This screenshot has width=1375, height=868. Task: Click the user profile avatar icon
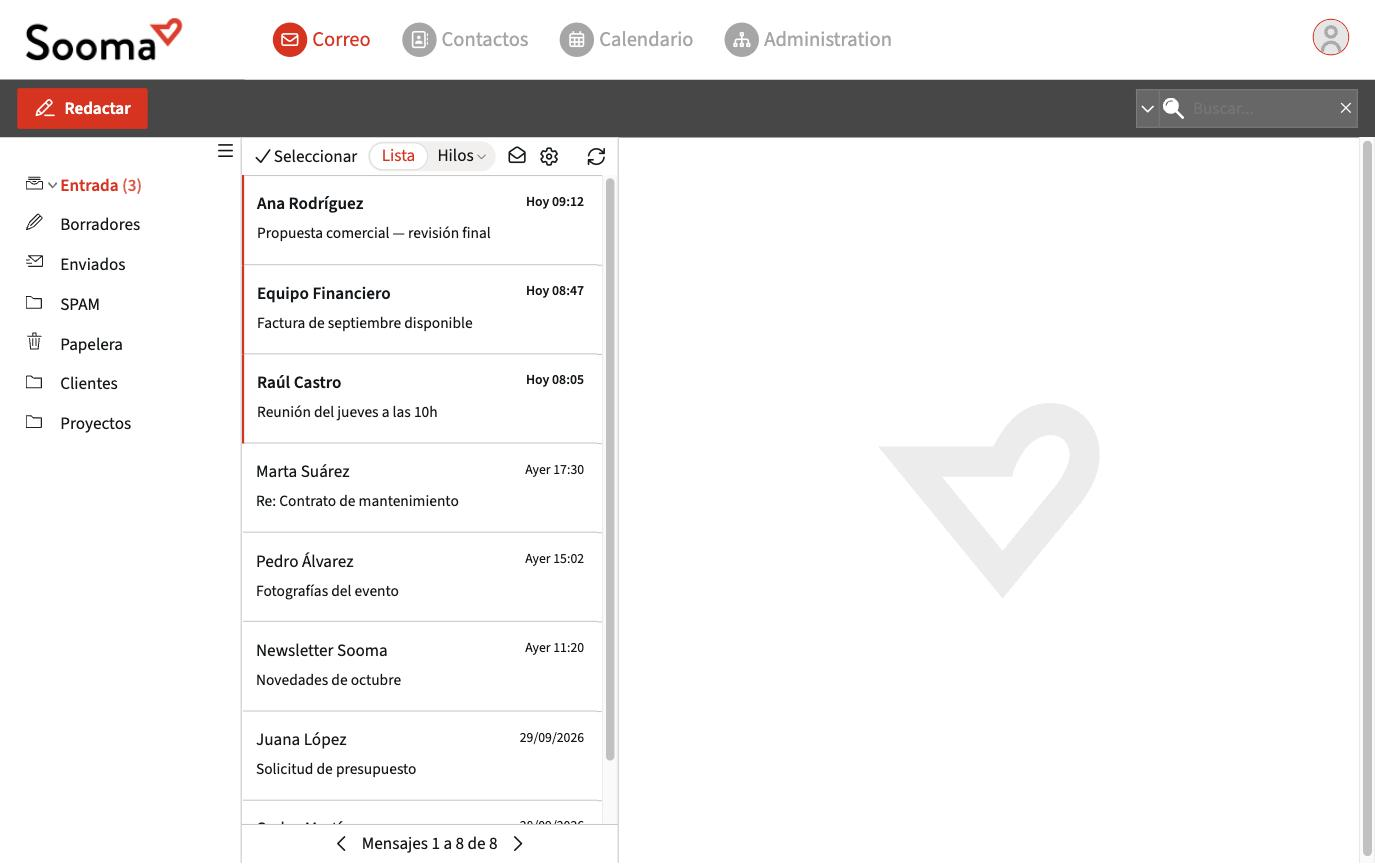pos(1330,37)
